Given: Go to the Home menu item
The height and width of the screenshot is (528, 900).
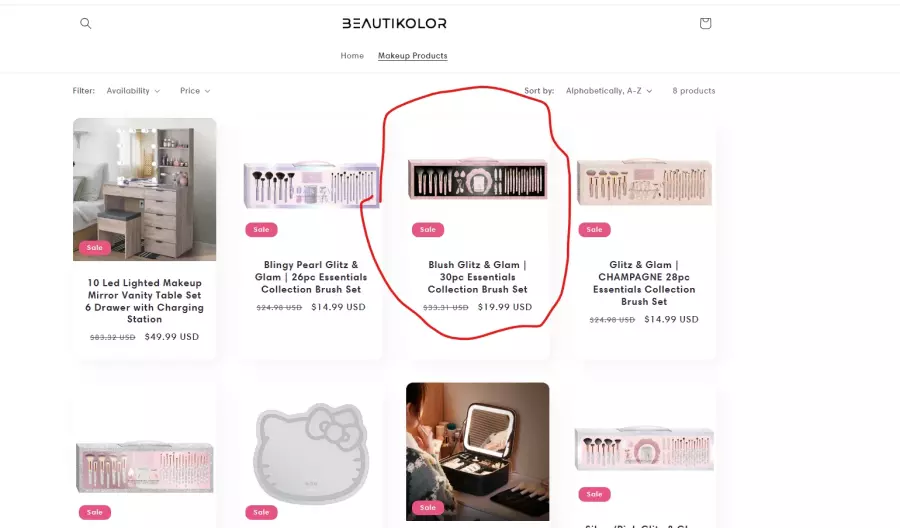Looking at the screenshot, I should (352, 56).
